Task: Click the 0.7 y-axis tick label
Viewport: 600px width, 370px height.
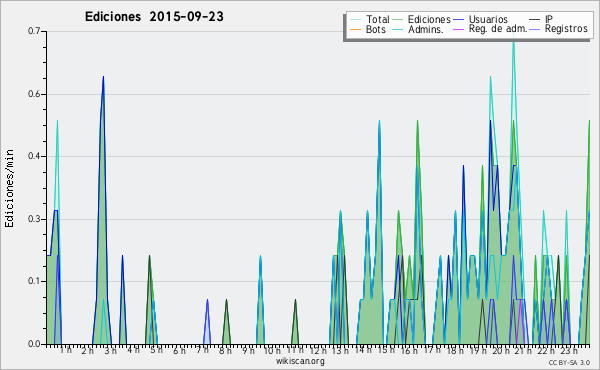Action: point(34,31)
